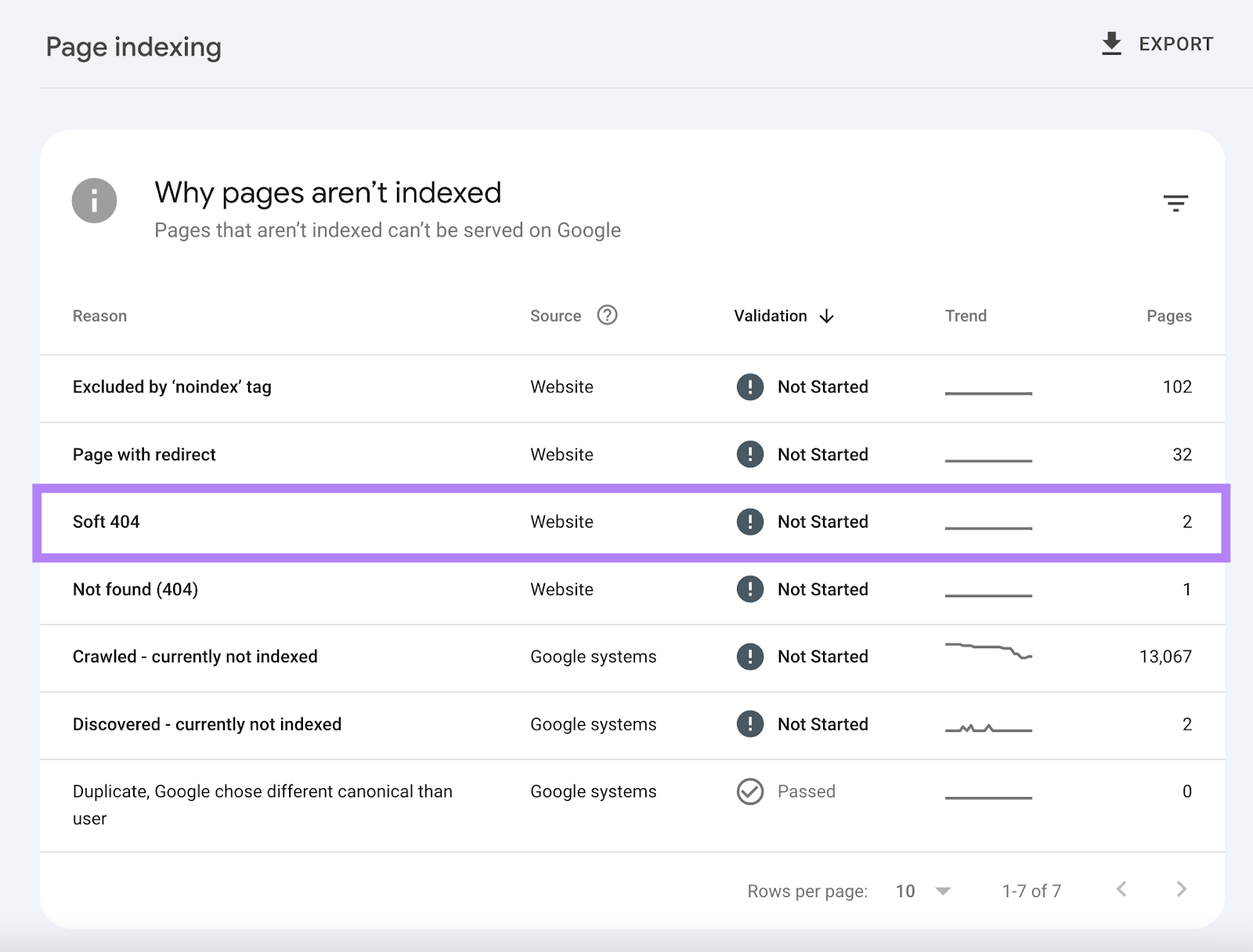Viewport: 1253px width, 952px height.
Task: Click the Passed checkmark on the Duplicate row
Action: (749, 792)
